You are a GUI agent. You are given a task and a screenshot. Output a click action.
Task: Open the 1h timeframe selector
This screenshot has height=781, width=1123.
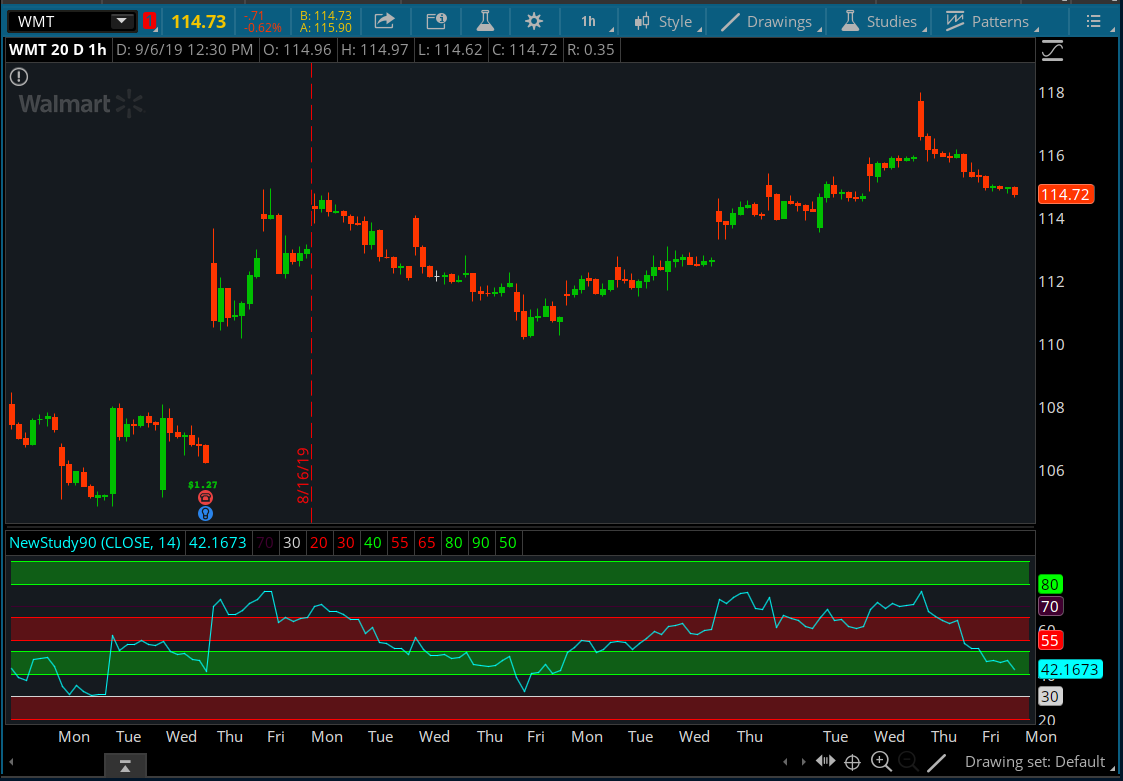(x=589, y=21)
